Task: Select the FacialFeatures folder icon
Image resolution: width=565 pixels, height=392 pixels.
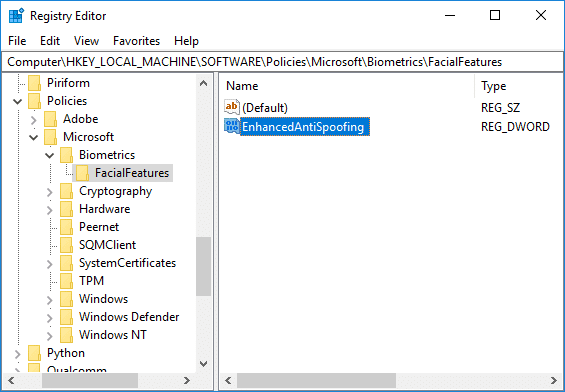Action: [x=83, y=173]
